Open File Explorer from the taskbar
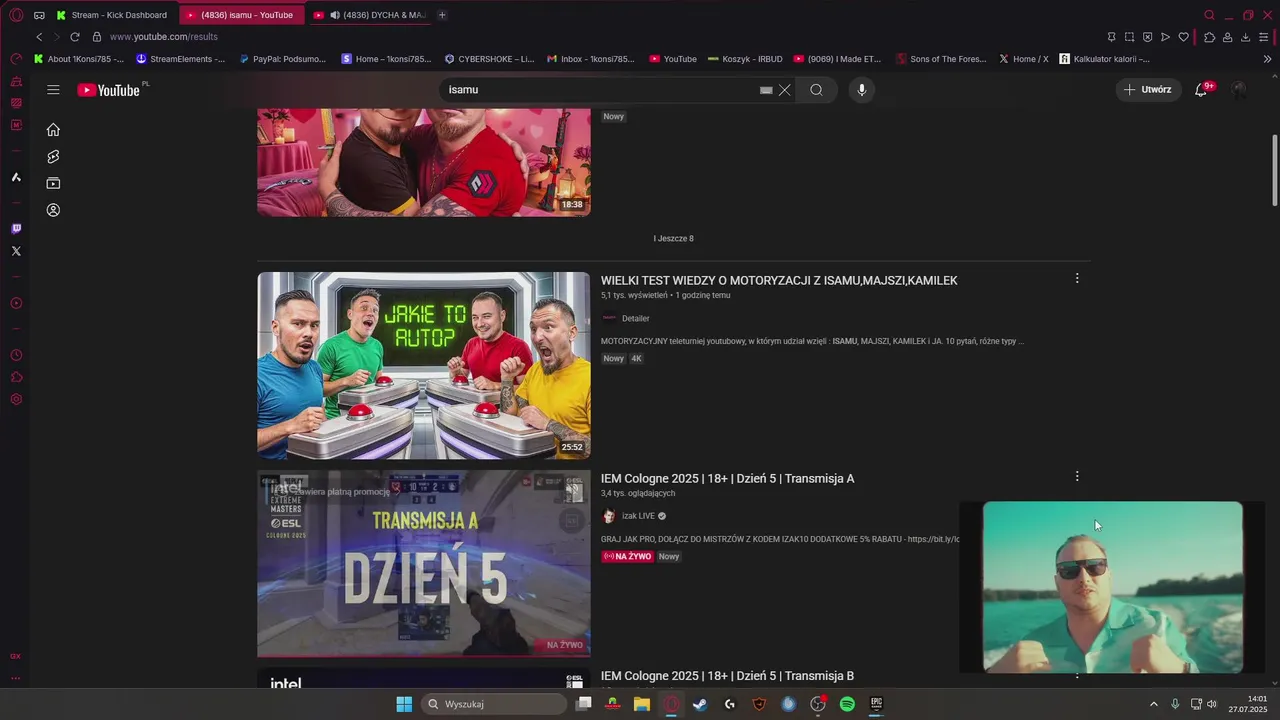The height and width of the screenshot is (720, 1280). 642,704
